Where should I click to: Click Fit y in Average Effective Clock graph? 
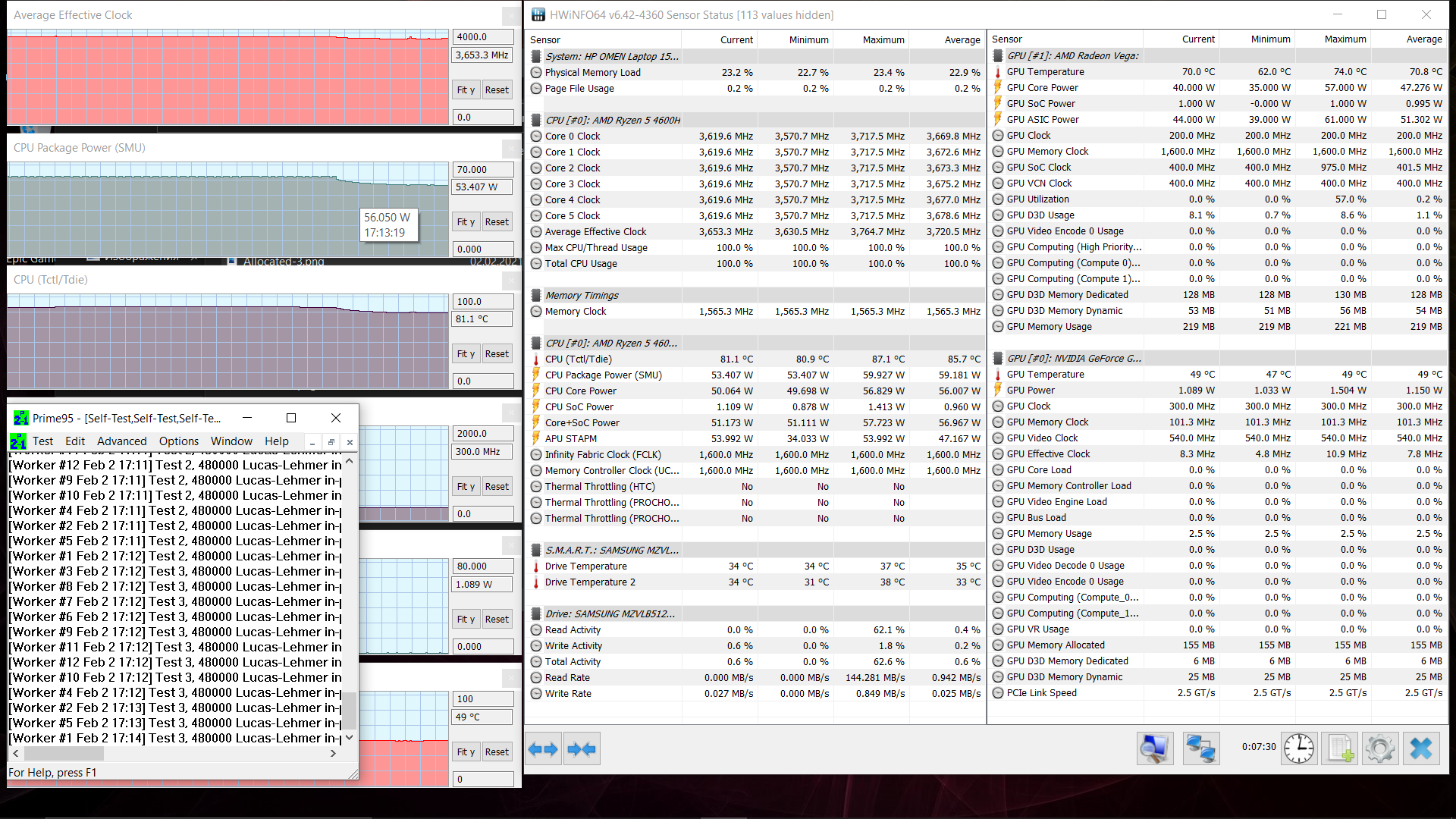click(x=466, y=90)
